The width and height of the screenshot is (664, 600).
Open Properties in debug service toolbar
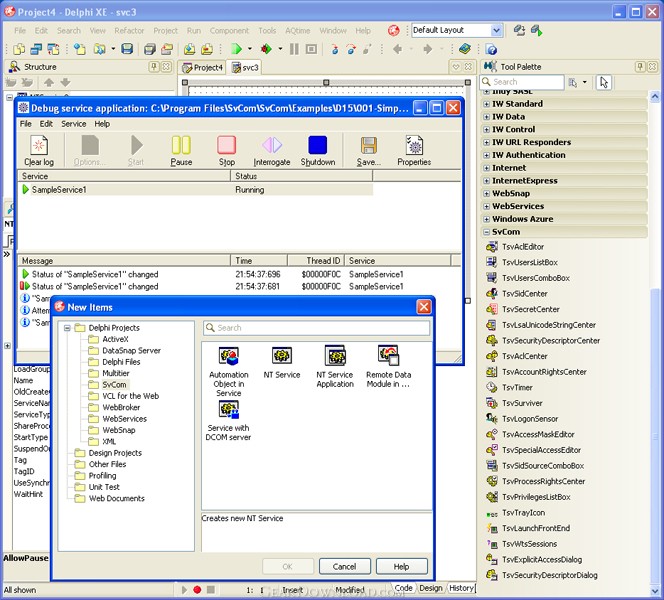click(414, 151)
